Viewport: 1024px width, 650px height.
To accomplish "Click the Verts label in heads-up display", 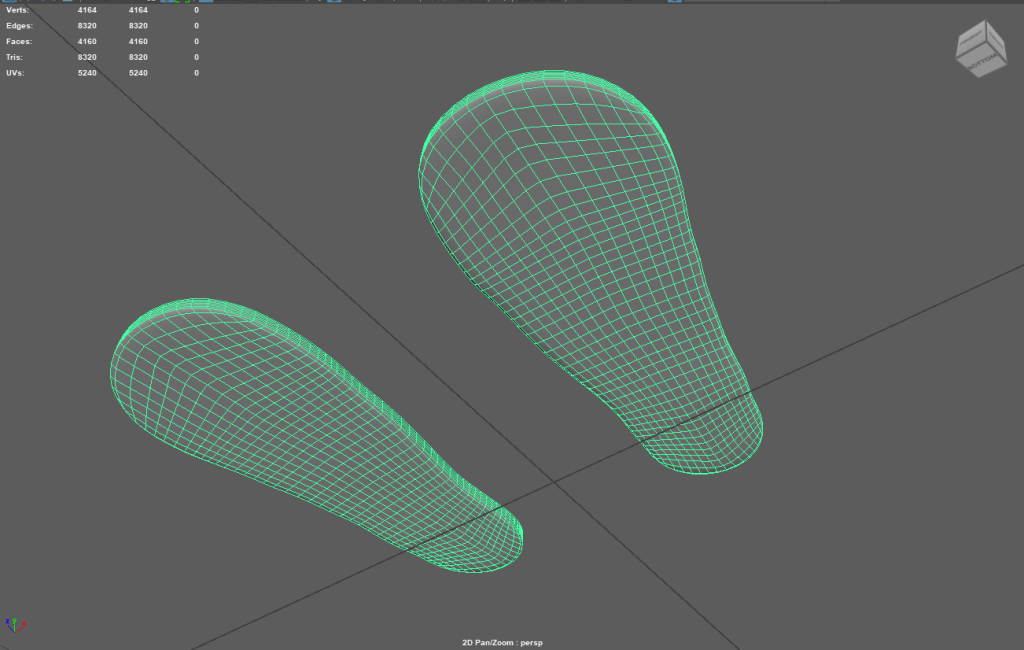I will pyautogui.click(x=18, y=10).
